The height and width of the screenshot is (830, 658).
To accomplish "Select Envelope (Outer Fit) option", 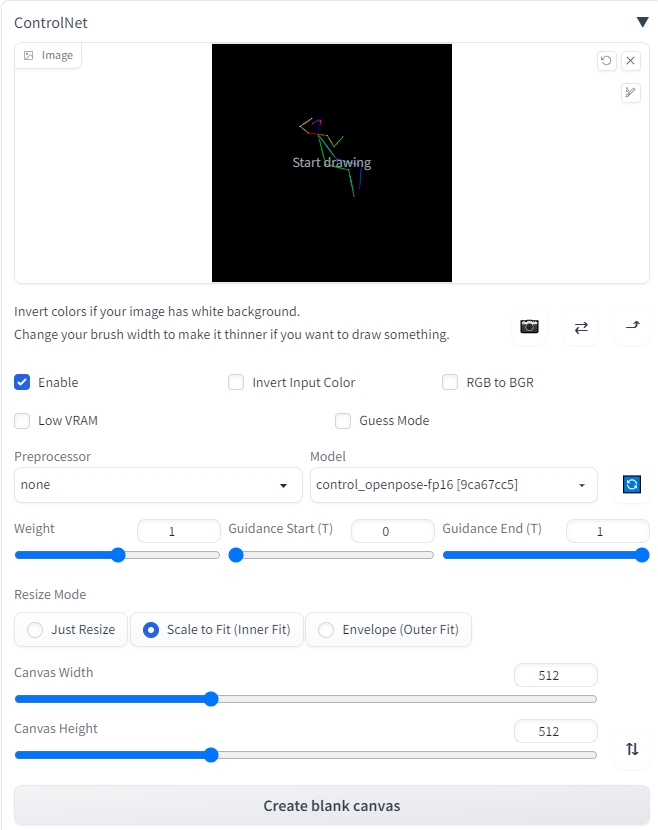I will click(x=389, y=629).
